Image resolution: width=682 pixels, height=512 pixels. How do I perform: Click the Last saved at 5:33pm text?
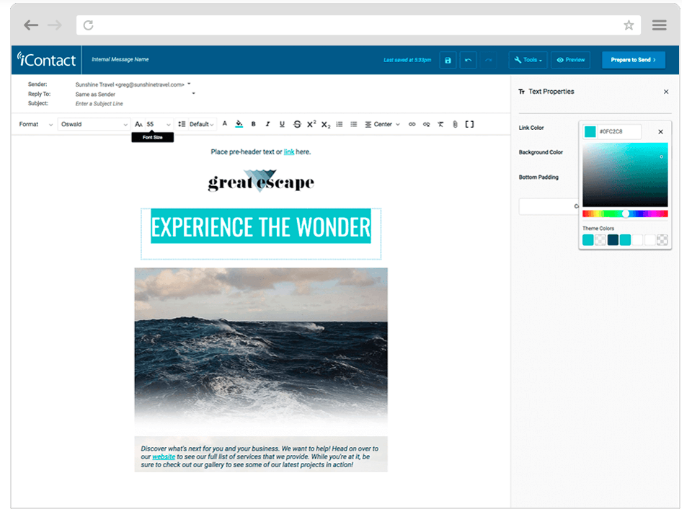(407, 60)
